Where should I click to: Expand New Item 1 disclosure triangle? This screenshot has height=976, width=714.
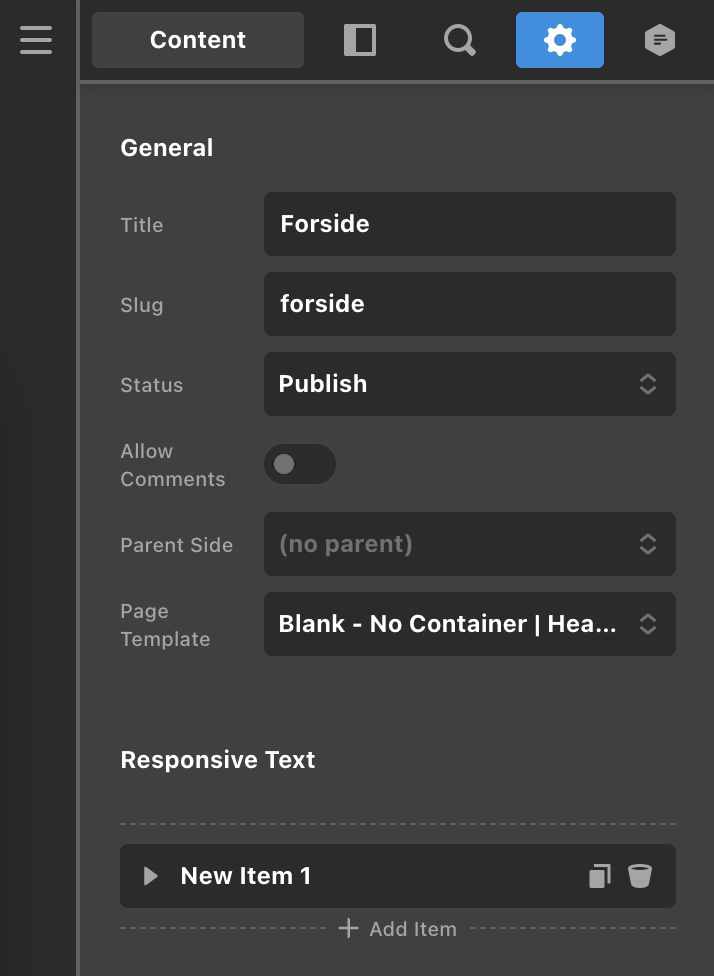tap(151, 876)
